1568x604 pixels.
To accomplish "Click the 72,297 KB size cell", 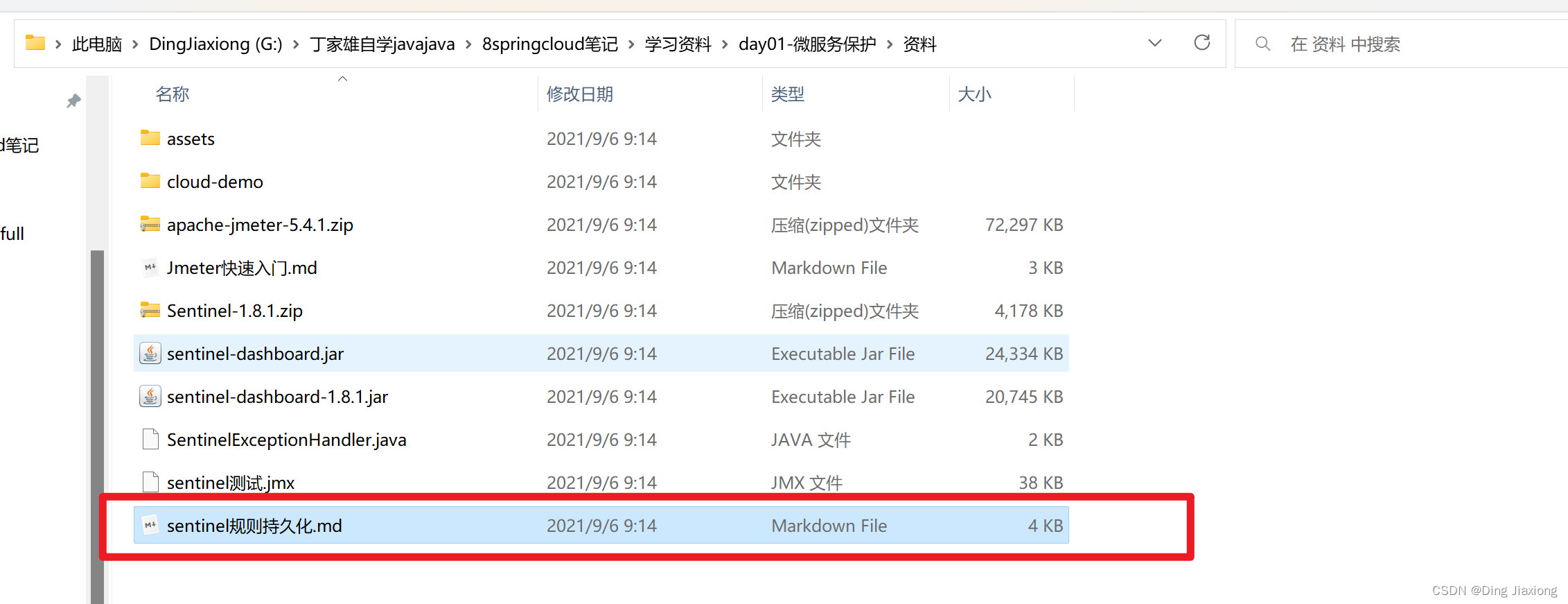I will (1024, 225).
